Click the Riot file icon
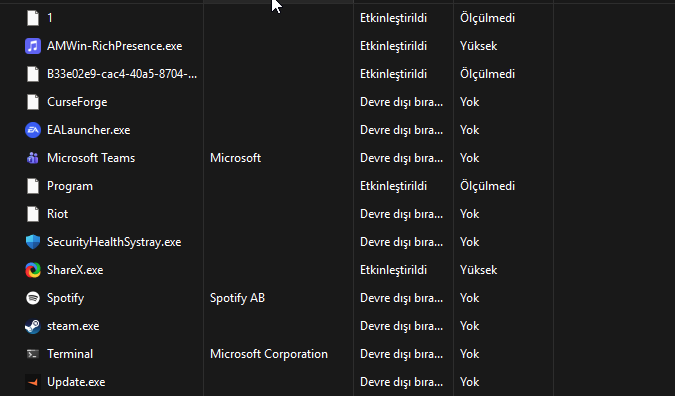Image resolution: width=675 pixels, height=396 pixels. [x=33, y=214]
